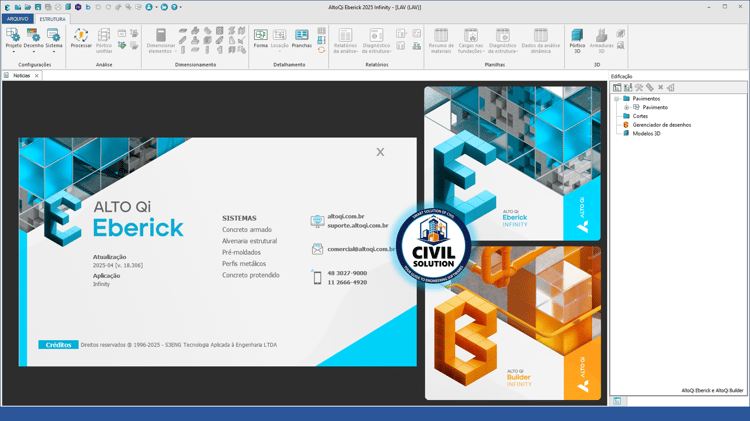The width and height of the screenshot is (750, 421).
Task: Launch the Pórtico 3D view
Action: click(577, 40)
